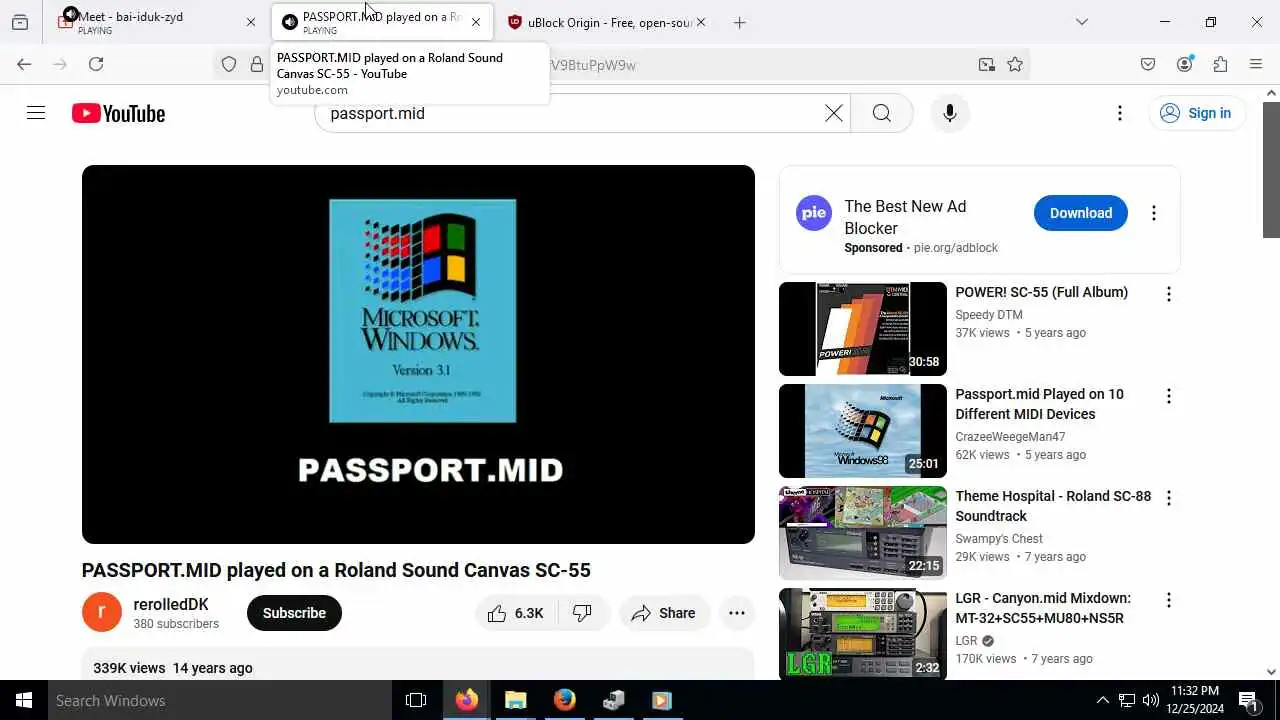Viewport: 1280px width, 720px height.
Task: Play POWER! SC-55 Full Album thumbnail
Action: tap(863, 329)
